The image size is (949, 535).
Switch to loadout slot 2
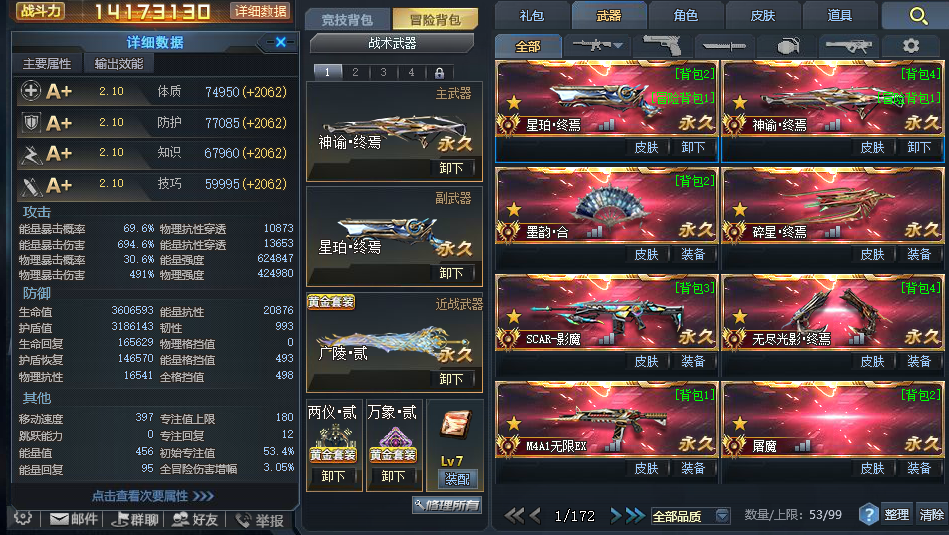coord(355,73)
